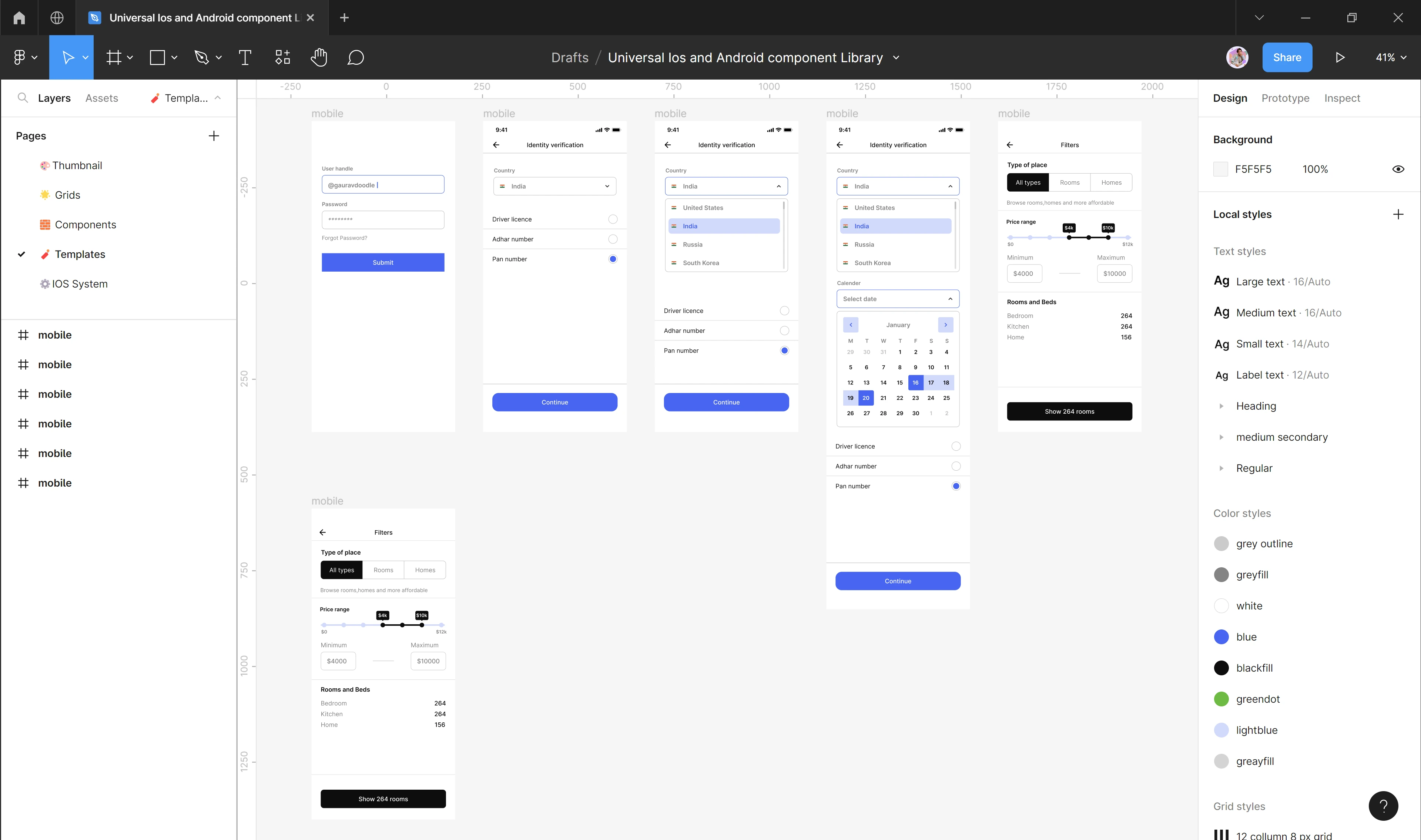Screen dimensions: 1421x840
Task: Open the zoom level 41% dropdown
Action: (1391, 57)
